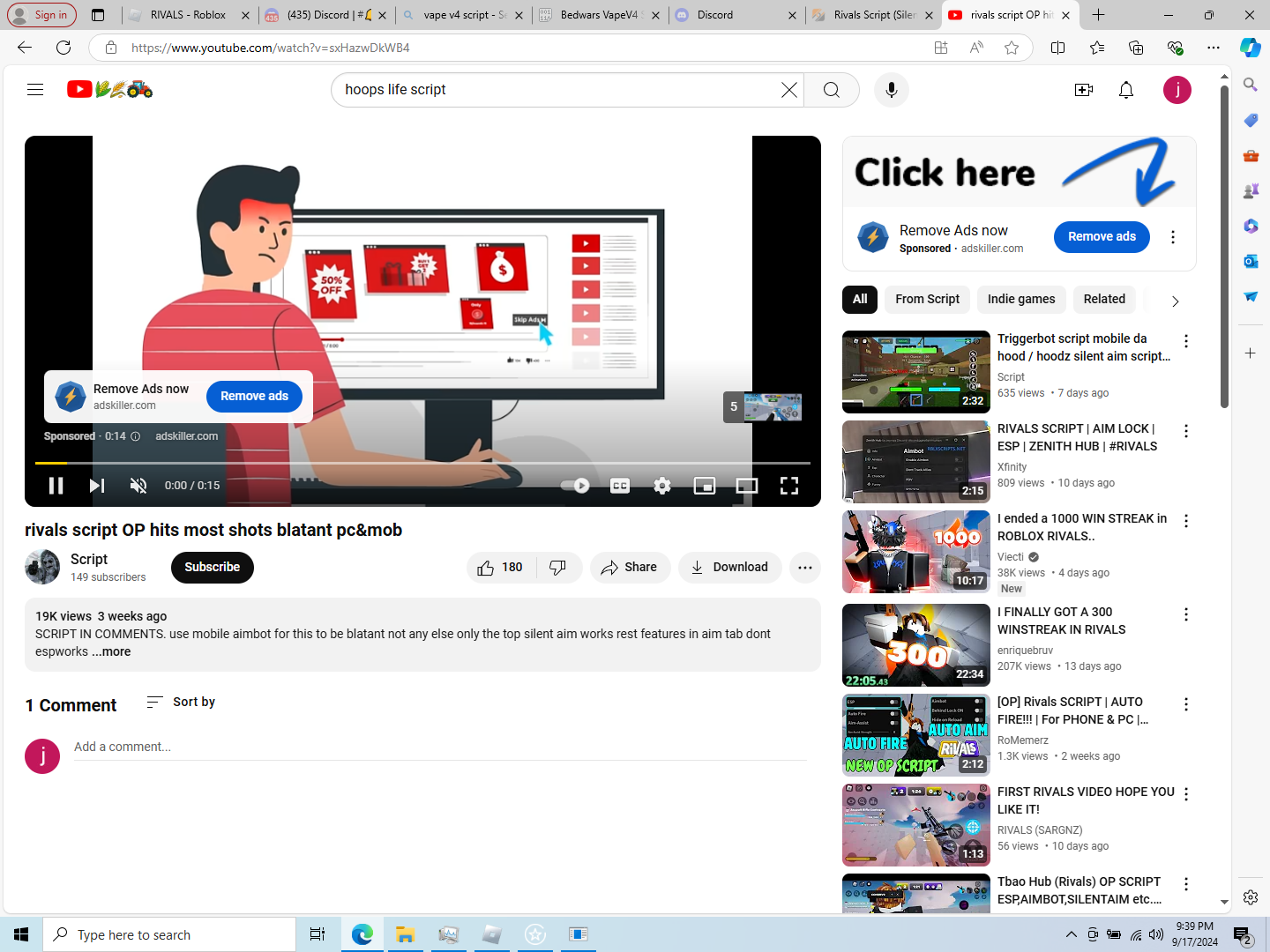Viewport: 1270px width, 952px height.
Task: Click Remove ads in the sidebar ad
Action: [1102, 236]
